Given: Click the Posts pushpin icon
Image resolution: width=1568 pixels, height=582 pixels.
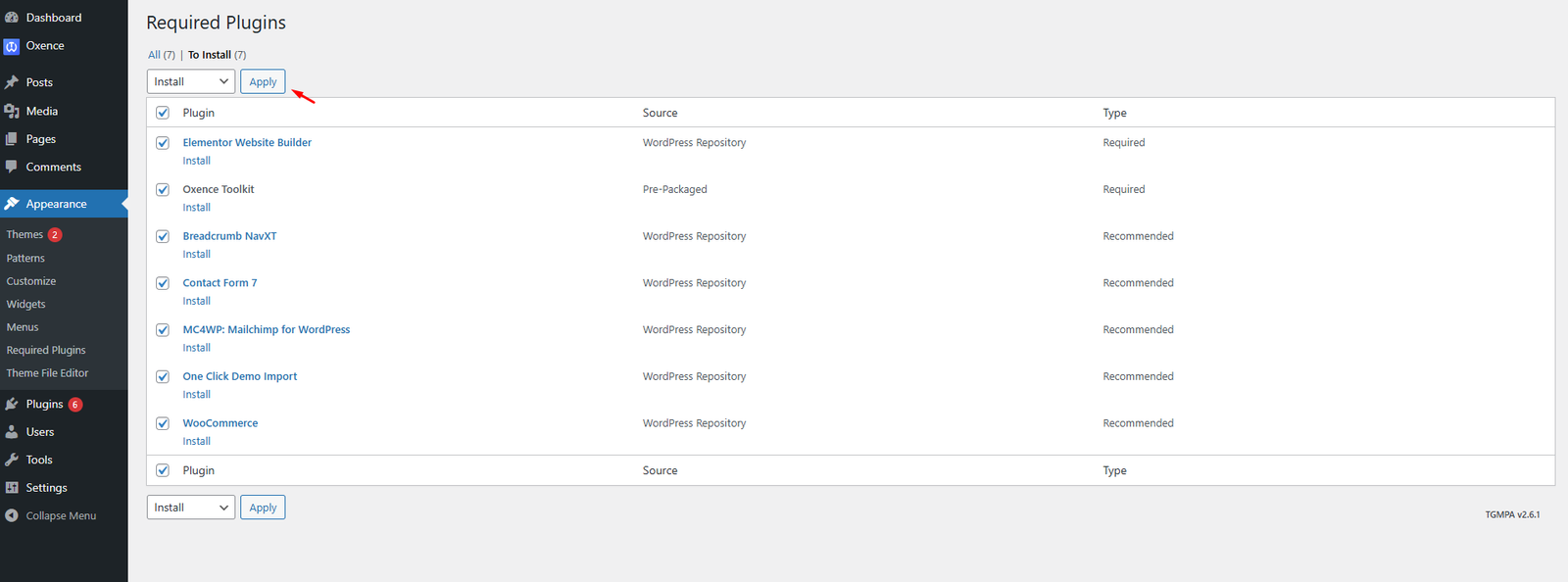Looking at the screenshot, I should [x=12, y=82].
